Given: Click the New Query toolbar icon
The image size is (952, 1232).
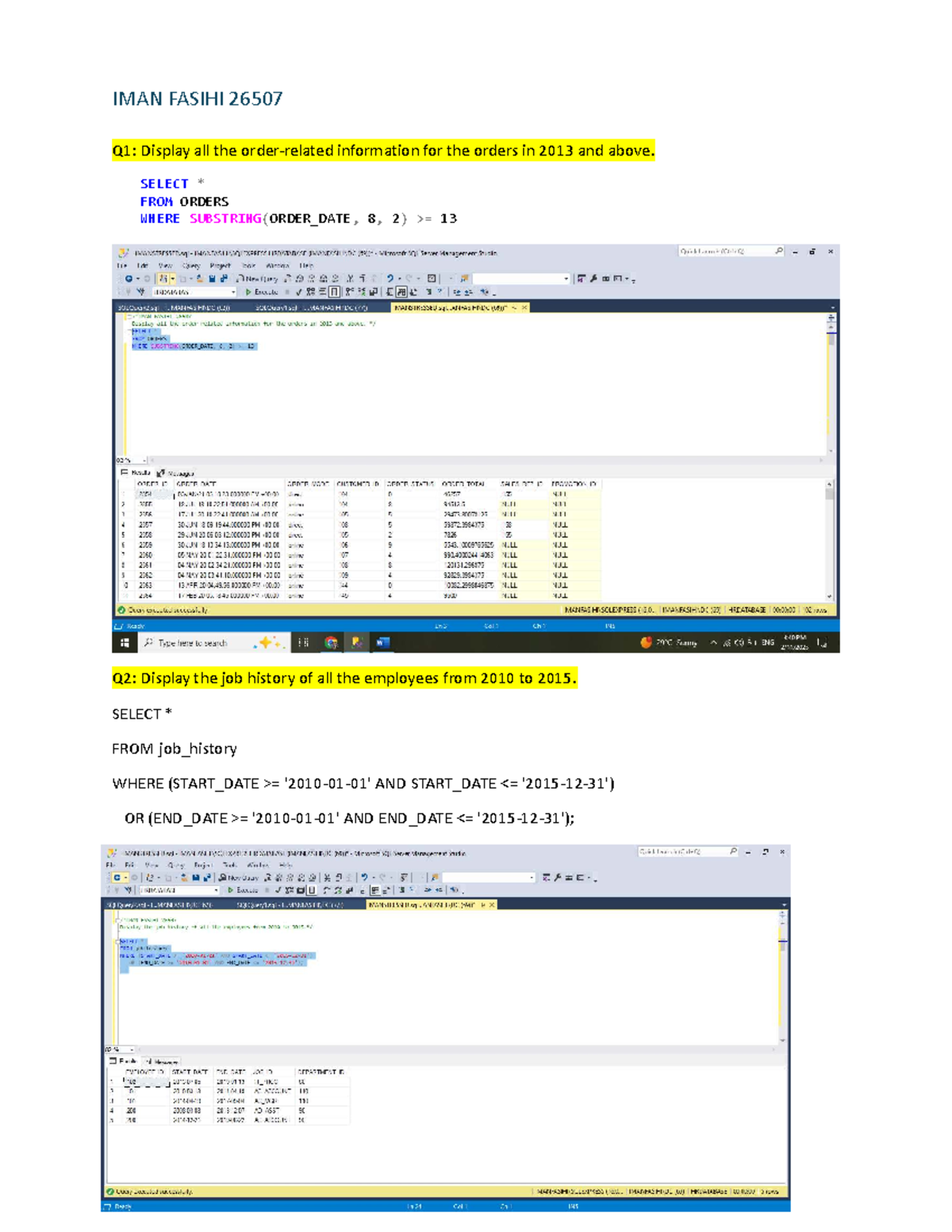Looking at the screenshot, I should coord(254,278).
